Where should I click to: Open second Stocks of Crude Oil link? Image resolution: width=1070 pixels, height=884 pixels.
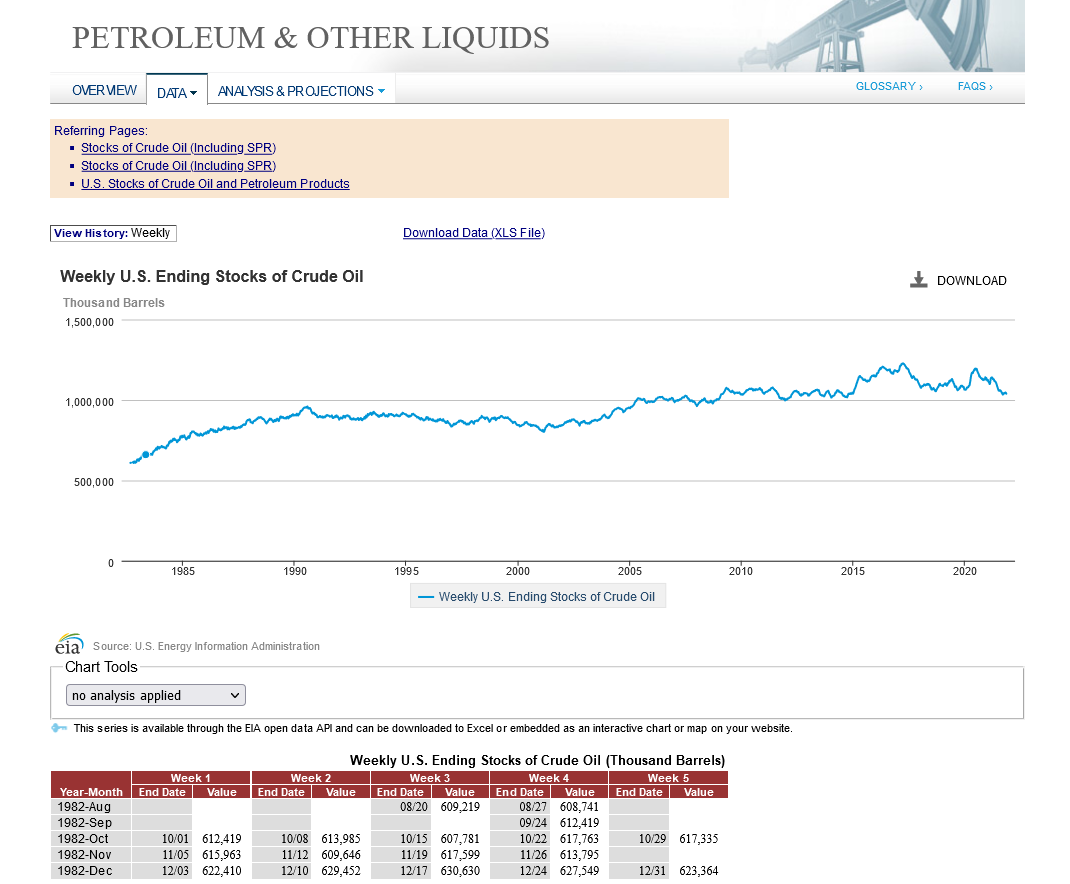point(178,165)
